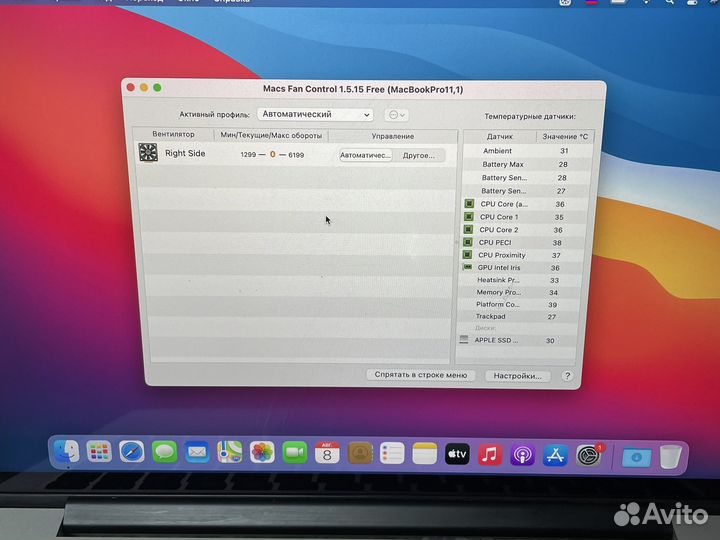This screenshot has width=720, height=540.
Task: Select the Ambient sensor row
Action: pyautogui.click(x=528, y=151)
